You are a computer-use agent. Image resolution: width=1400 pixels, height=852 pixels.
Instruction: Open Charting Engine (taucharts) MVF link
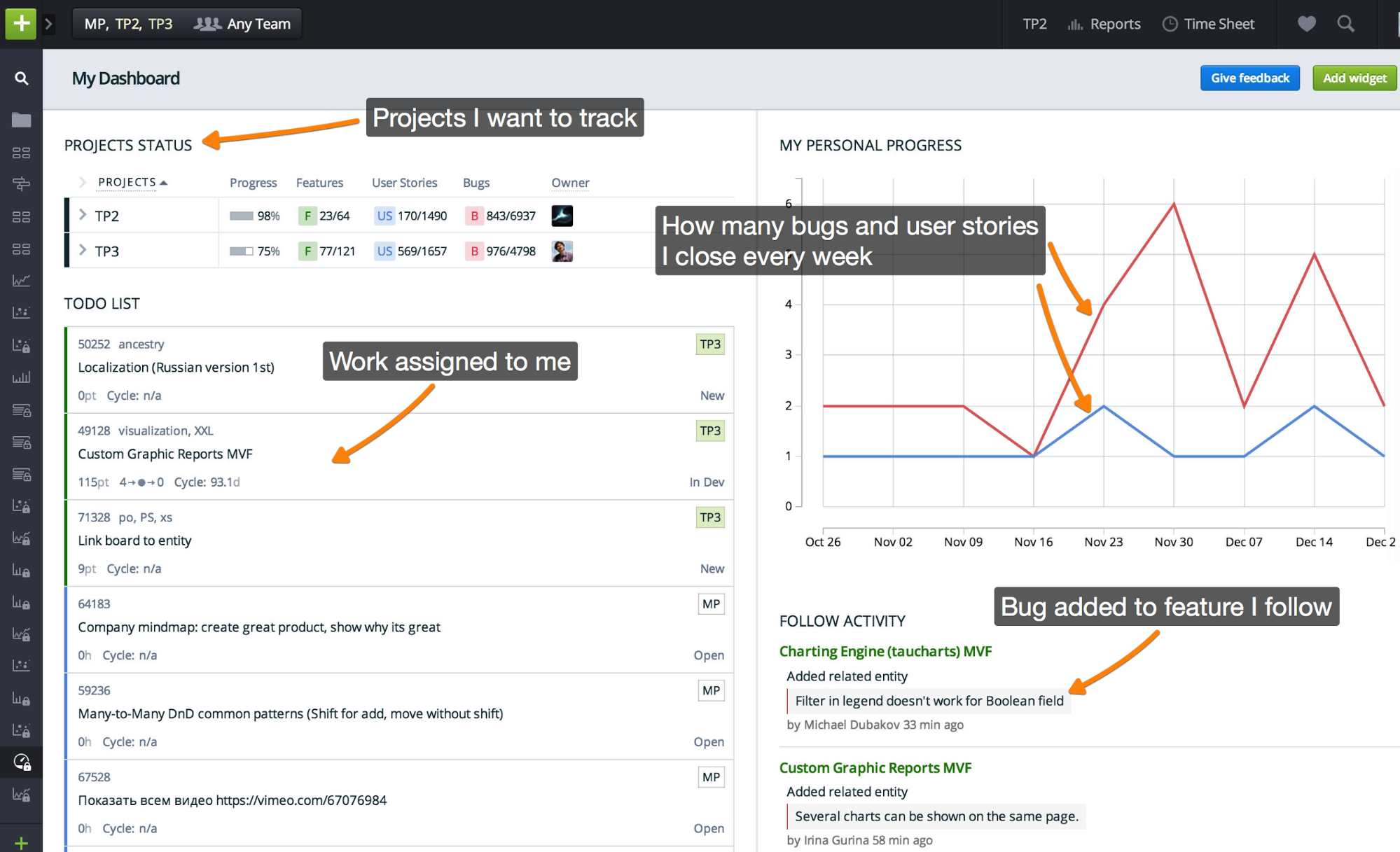[885, 650]
